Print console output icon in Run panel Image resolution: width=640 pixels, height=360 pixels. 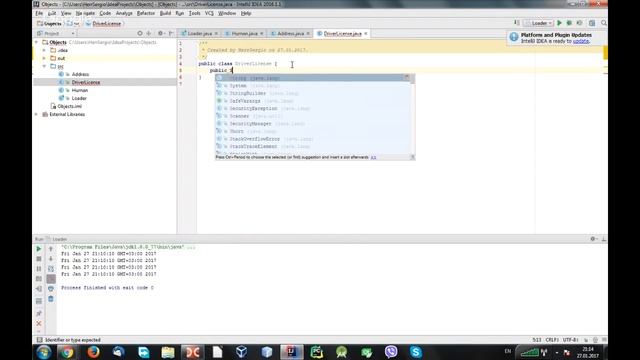click(51, 289)
